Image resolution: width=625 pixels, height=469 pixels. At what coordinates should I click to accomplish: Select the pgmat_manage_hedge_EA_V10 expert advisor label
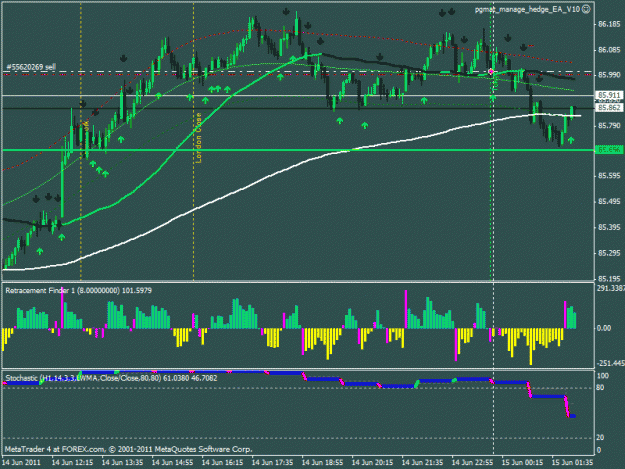point(527,9)
